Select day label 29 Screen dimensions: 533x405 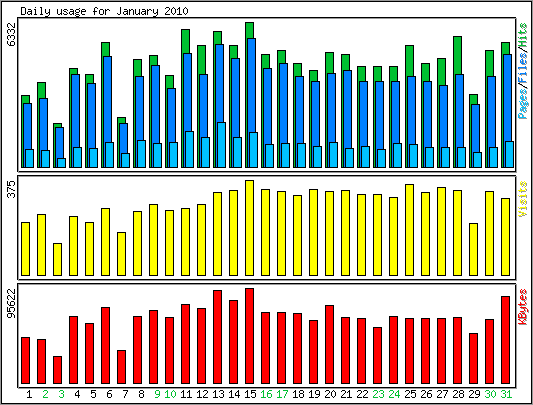(474, 394)
